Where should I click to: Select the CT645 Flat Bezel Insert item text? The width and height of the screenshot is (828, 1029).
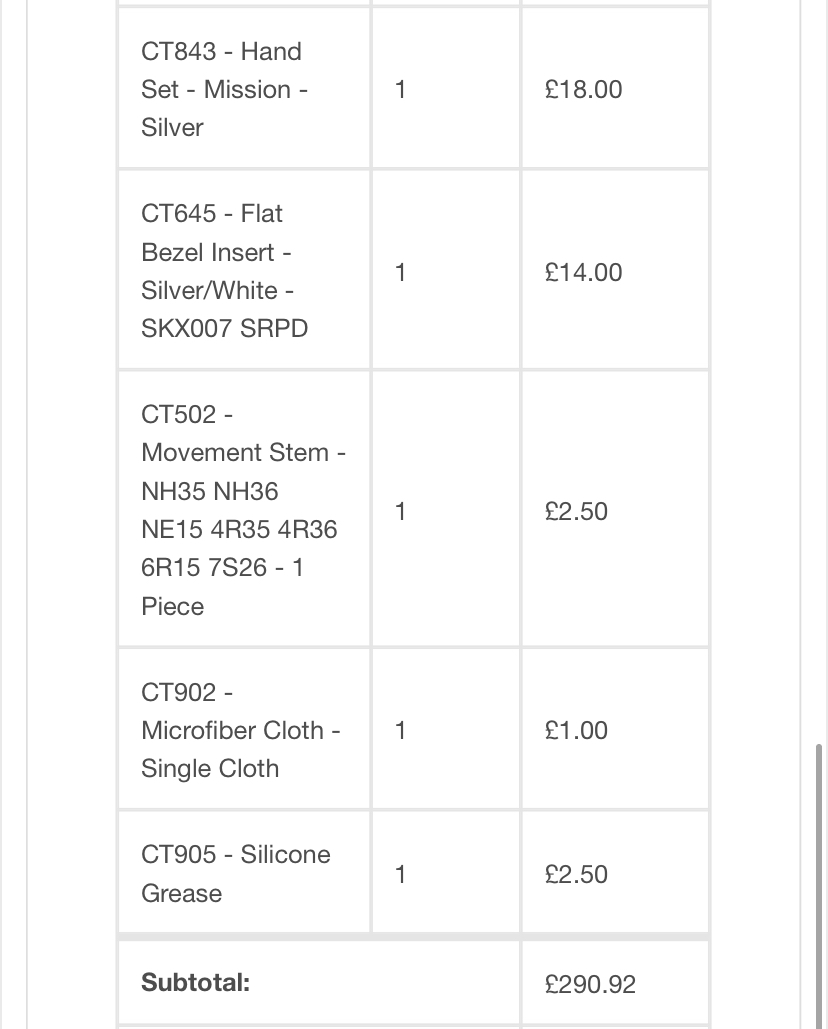[x=224, y=271]
